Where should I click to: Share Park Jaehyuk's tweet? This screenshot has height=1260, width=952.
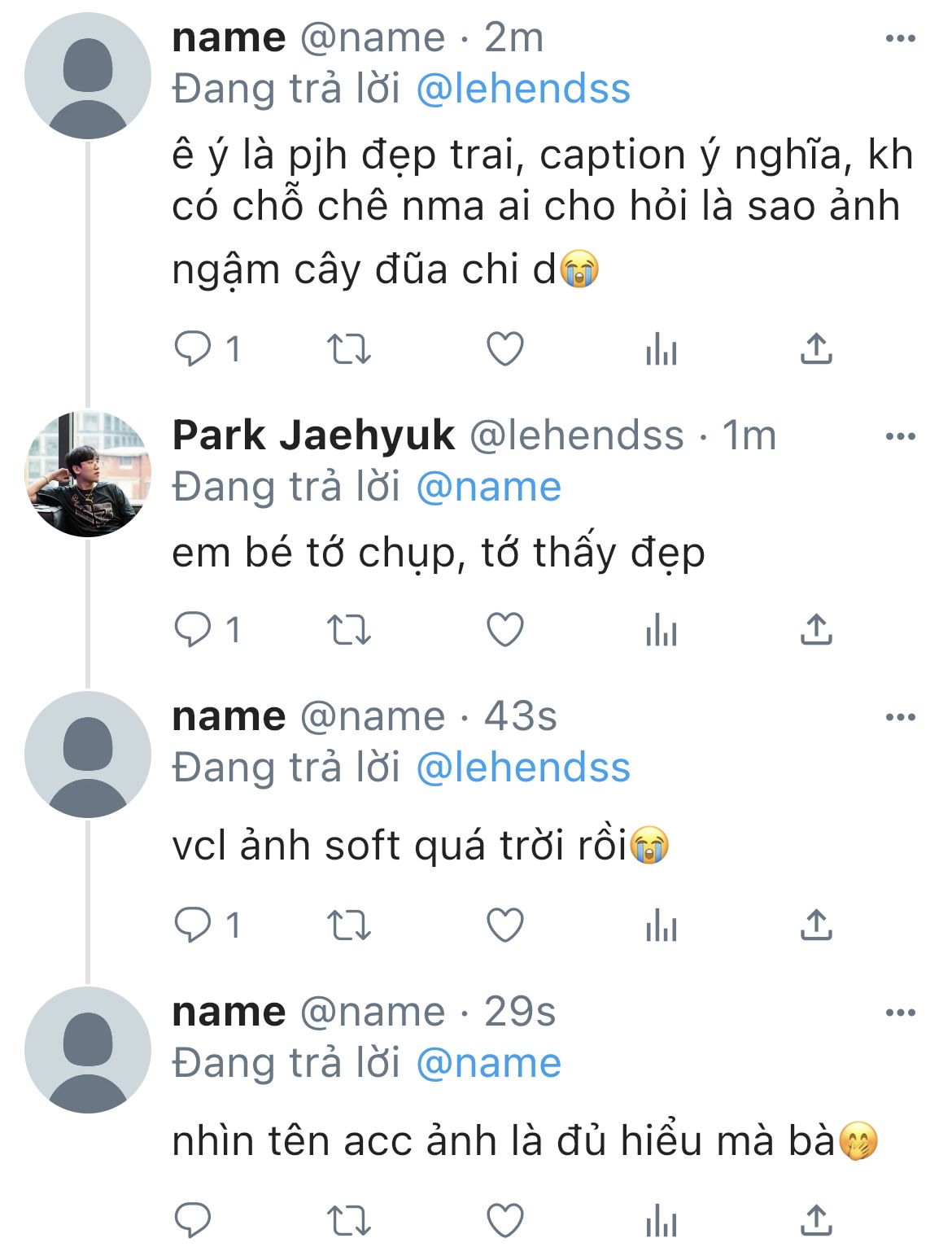816,630
